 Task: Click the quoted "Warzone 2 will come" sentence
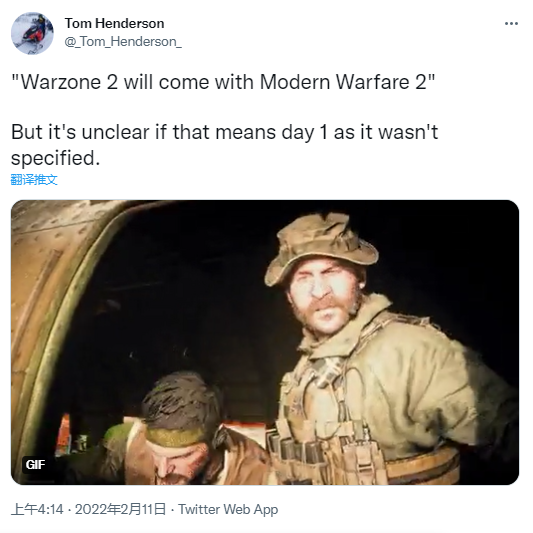click(x=223, y=82)
